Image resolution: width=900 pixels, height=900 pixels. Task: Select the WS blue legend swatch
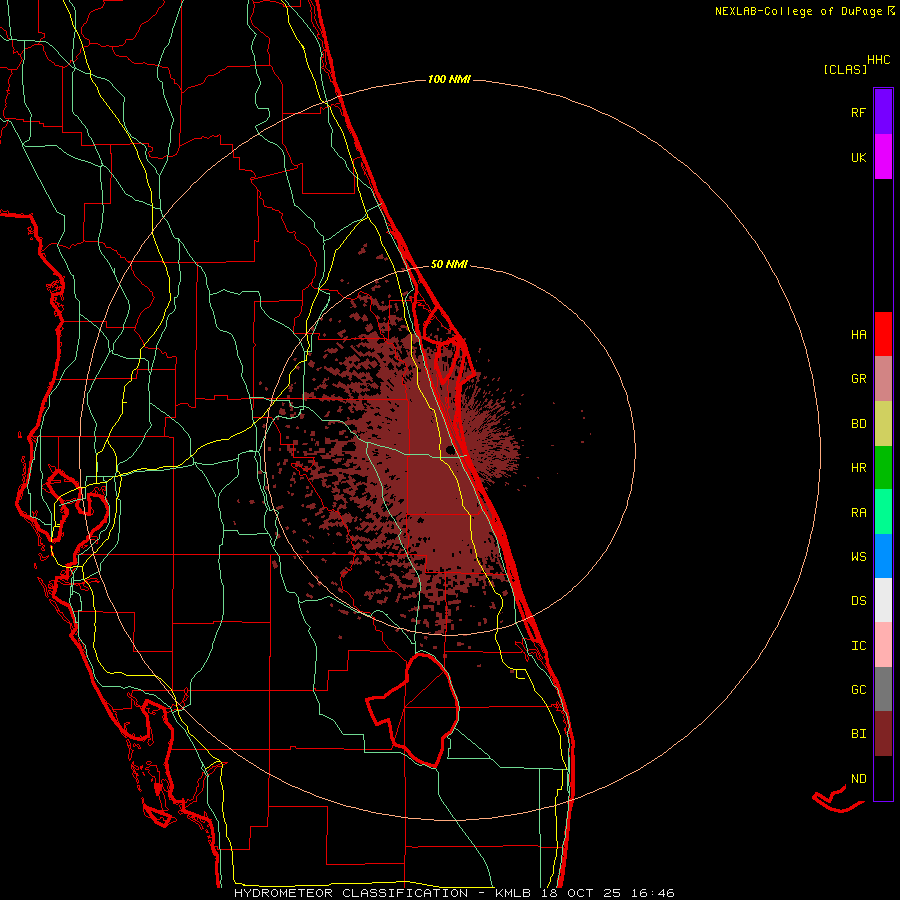(883, 556)
